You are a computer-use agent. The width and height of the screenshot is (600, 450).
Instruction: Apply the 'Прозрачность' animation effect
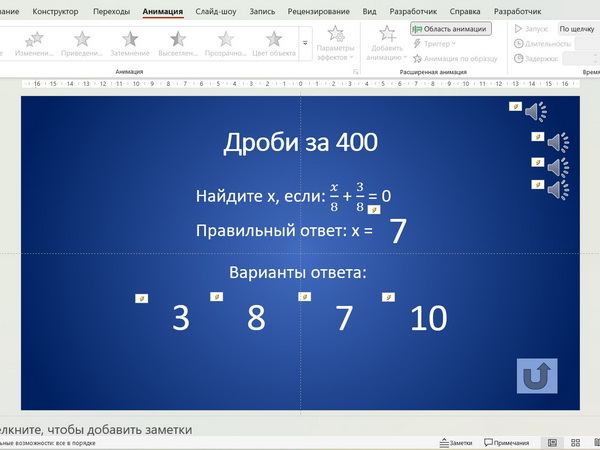(x=226, y=42)
